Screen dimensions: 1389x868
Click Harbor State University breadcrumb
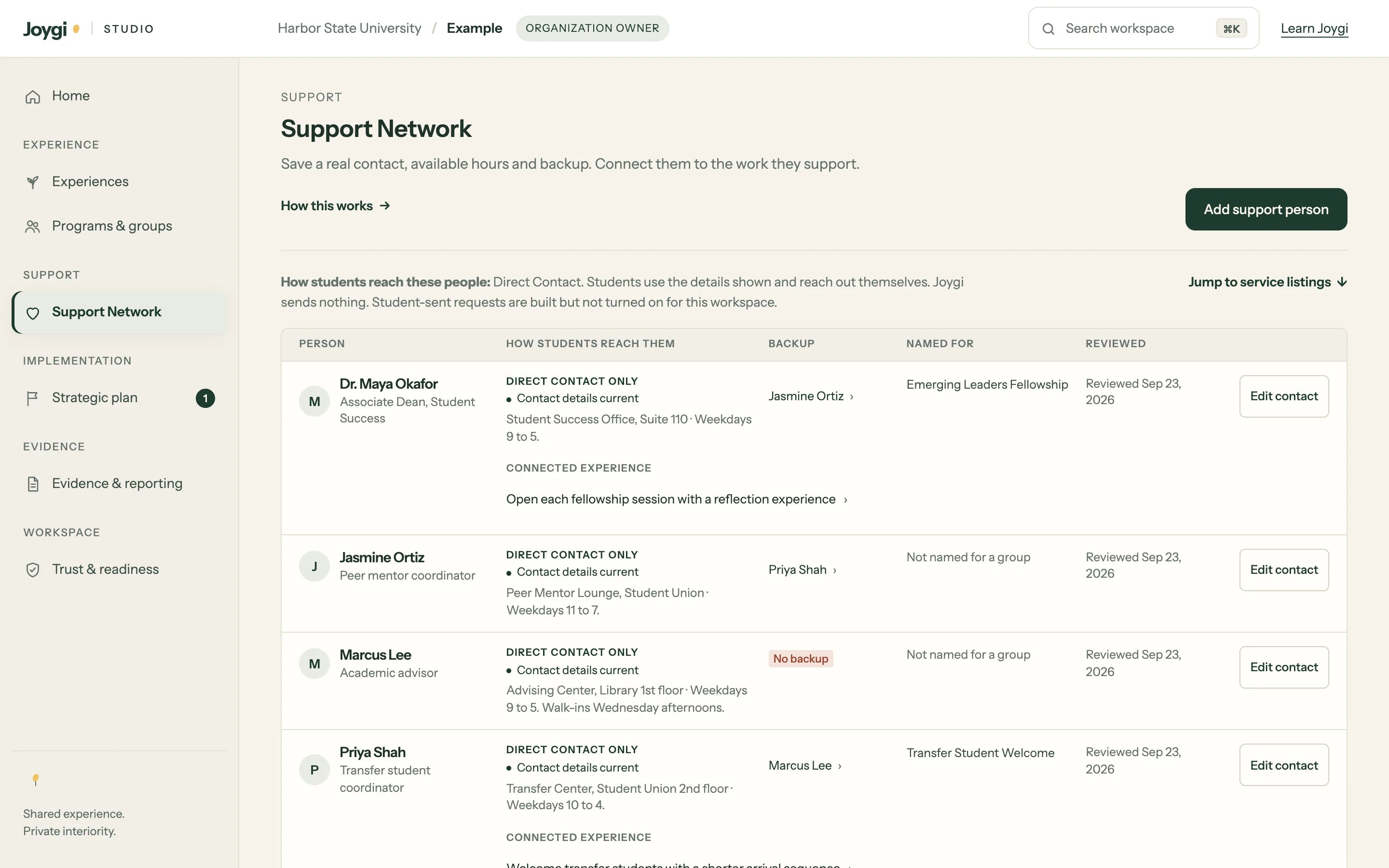coord(349,28)
